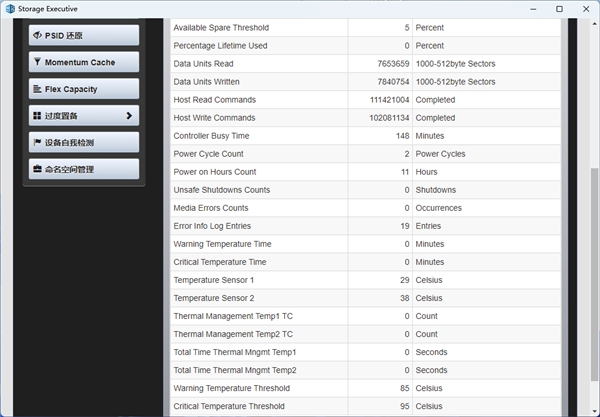
Task: Open the PSID 还原 button
Action: [84, 35]
